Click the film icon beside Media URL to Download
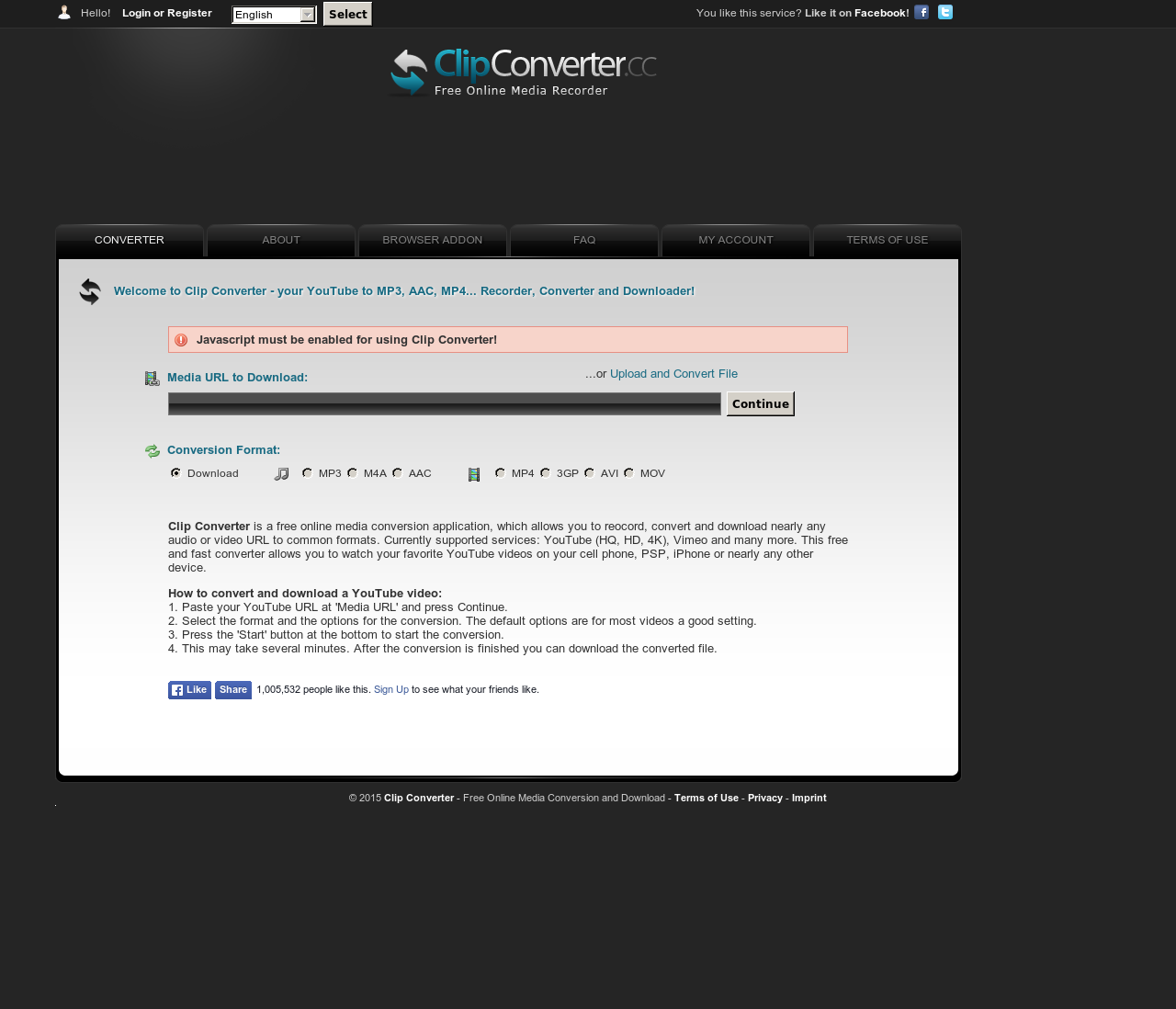Screen dimensions: 1176x1009 point(153,379)
